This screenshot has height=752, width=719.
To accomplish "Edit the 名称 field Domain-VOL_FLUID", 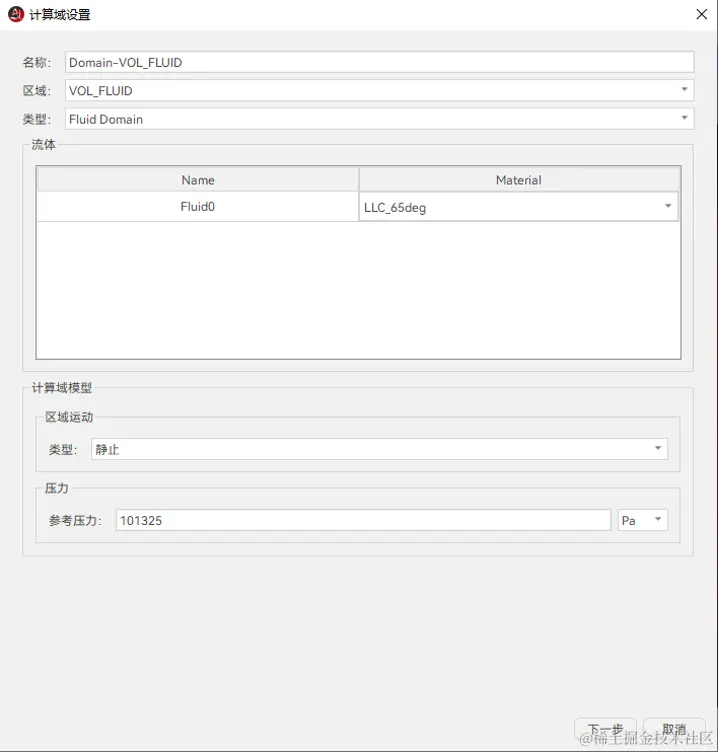I will pos(379,62).
